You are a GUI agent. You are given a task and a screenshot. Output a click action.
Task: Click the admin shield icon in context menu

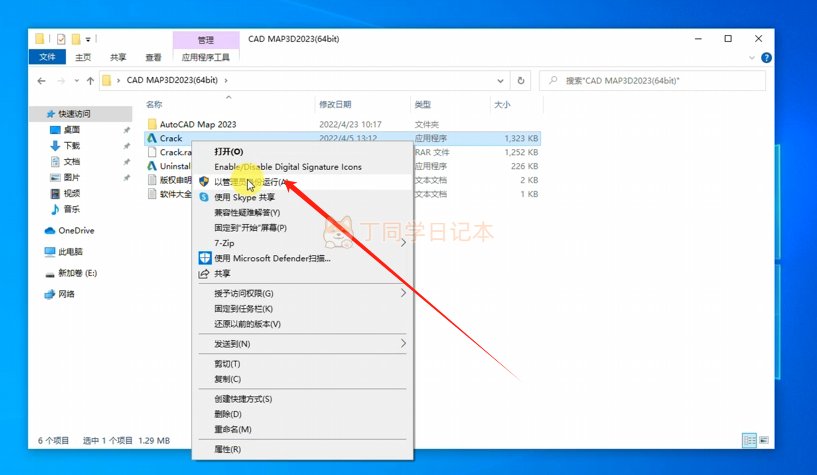pos(204,182)
